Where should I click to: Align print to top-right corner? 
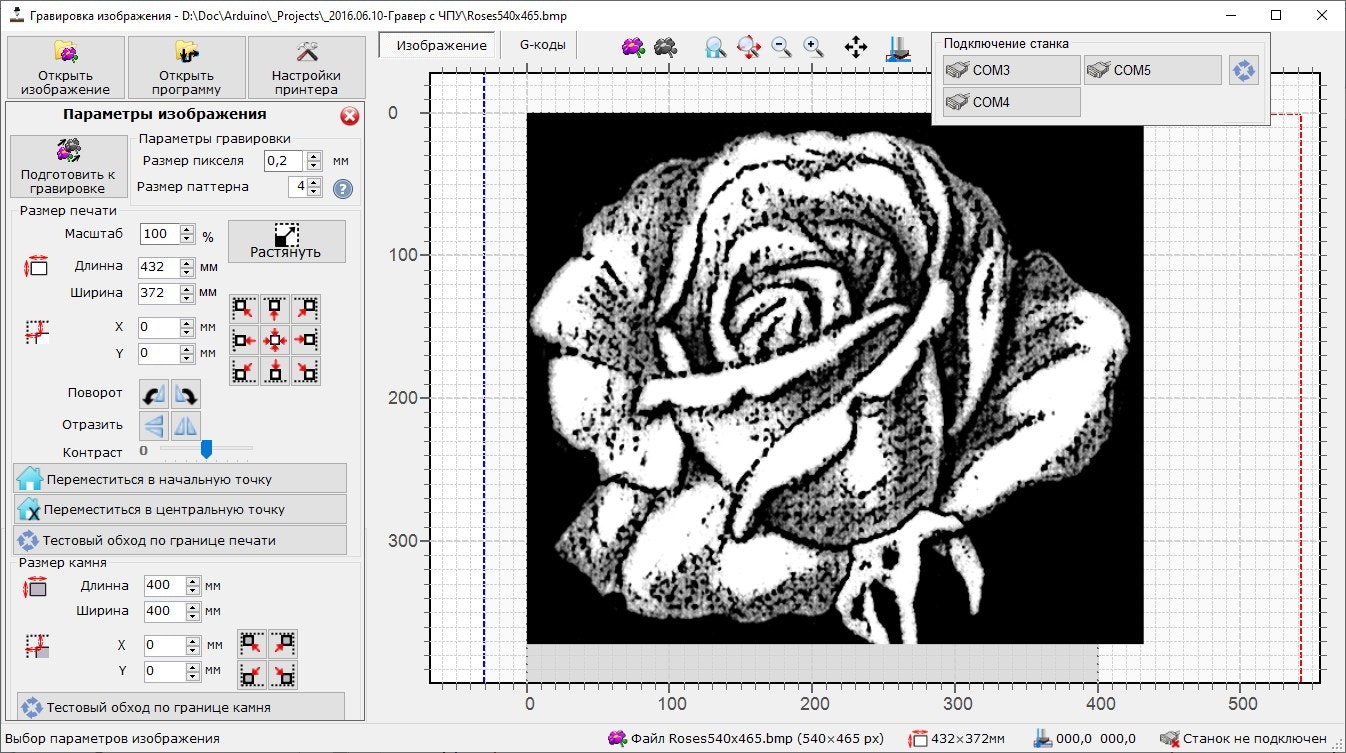306,310
